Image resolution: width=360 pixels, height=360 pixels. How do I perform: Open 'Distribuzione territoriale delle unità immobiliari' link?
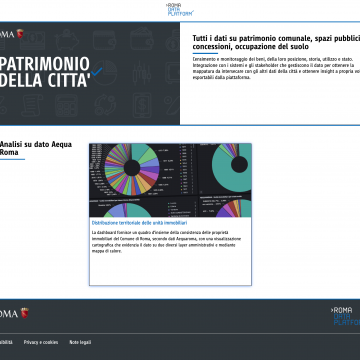tap(139, 223)
